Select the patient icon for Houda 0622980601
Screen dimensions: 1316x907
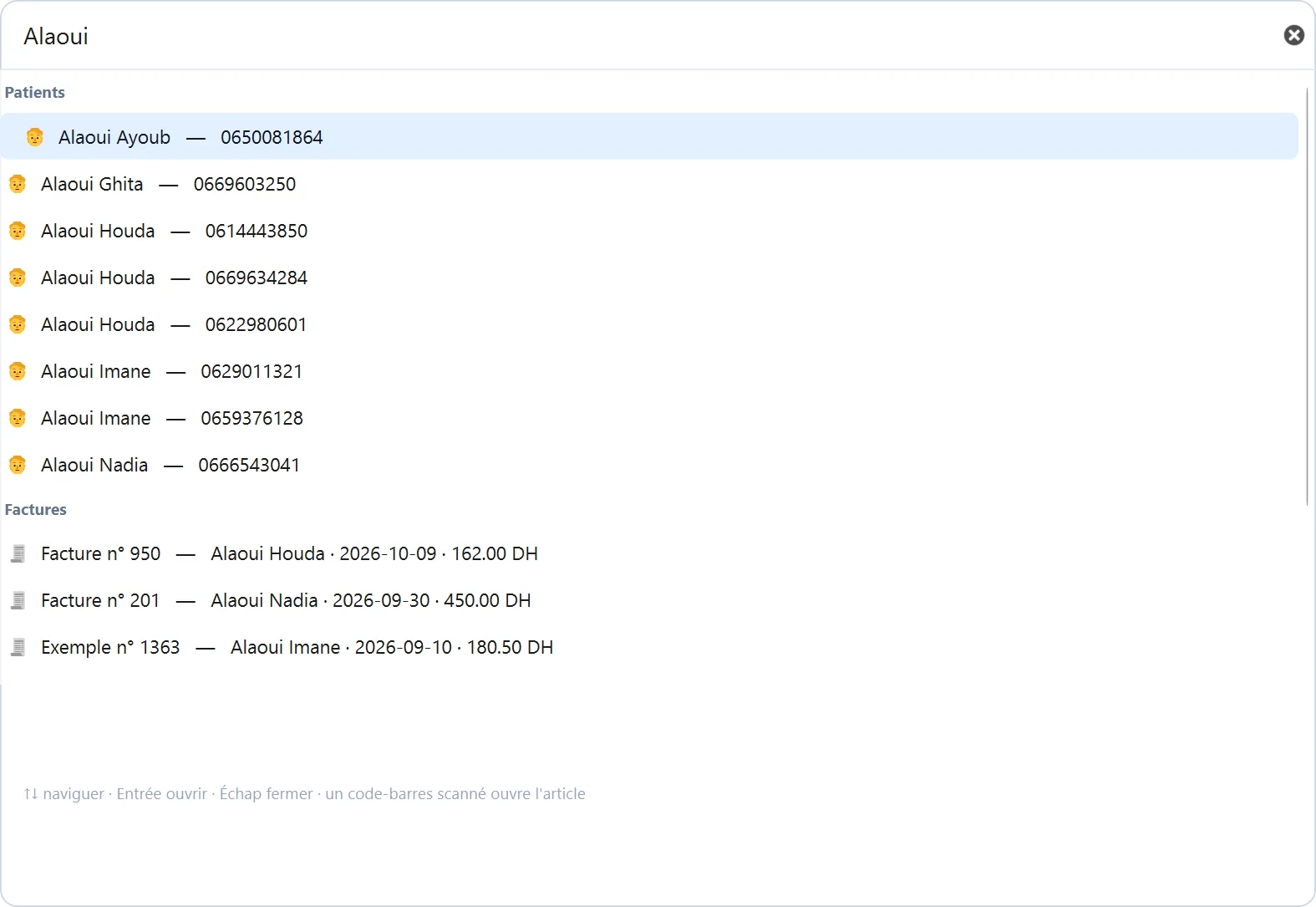coord(18,324)
